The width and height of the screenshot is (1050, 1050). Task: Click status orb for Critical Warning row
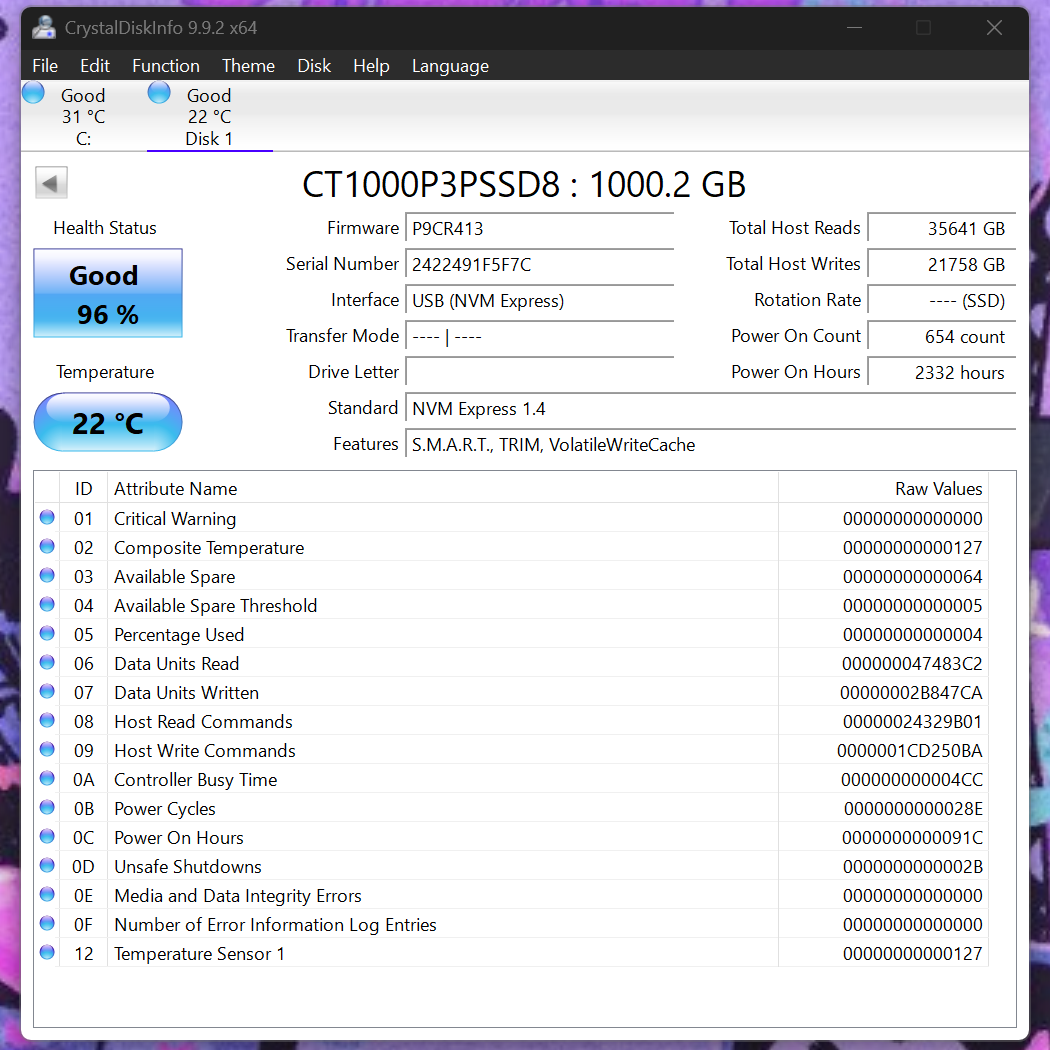[47, 517]
